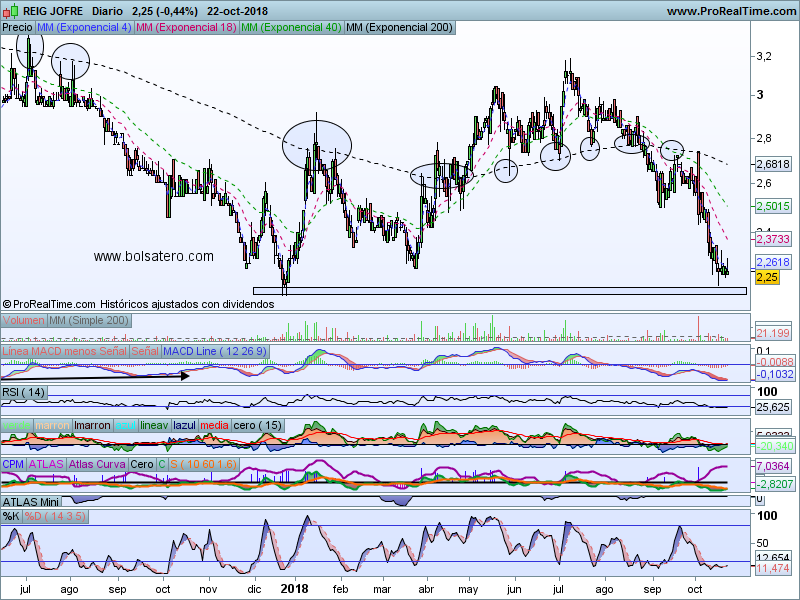Image resolution: width=800 pixels, height=600 pixels.
Task: Click the yellow 2,25 current price tag
Action: pos(767,277)
